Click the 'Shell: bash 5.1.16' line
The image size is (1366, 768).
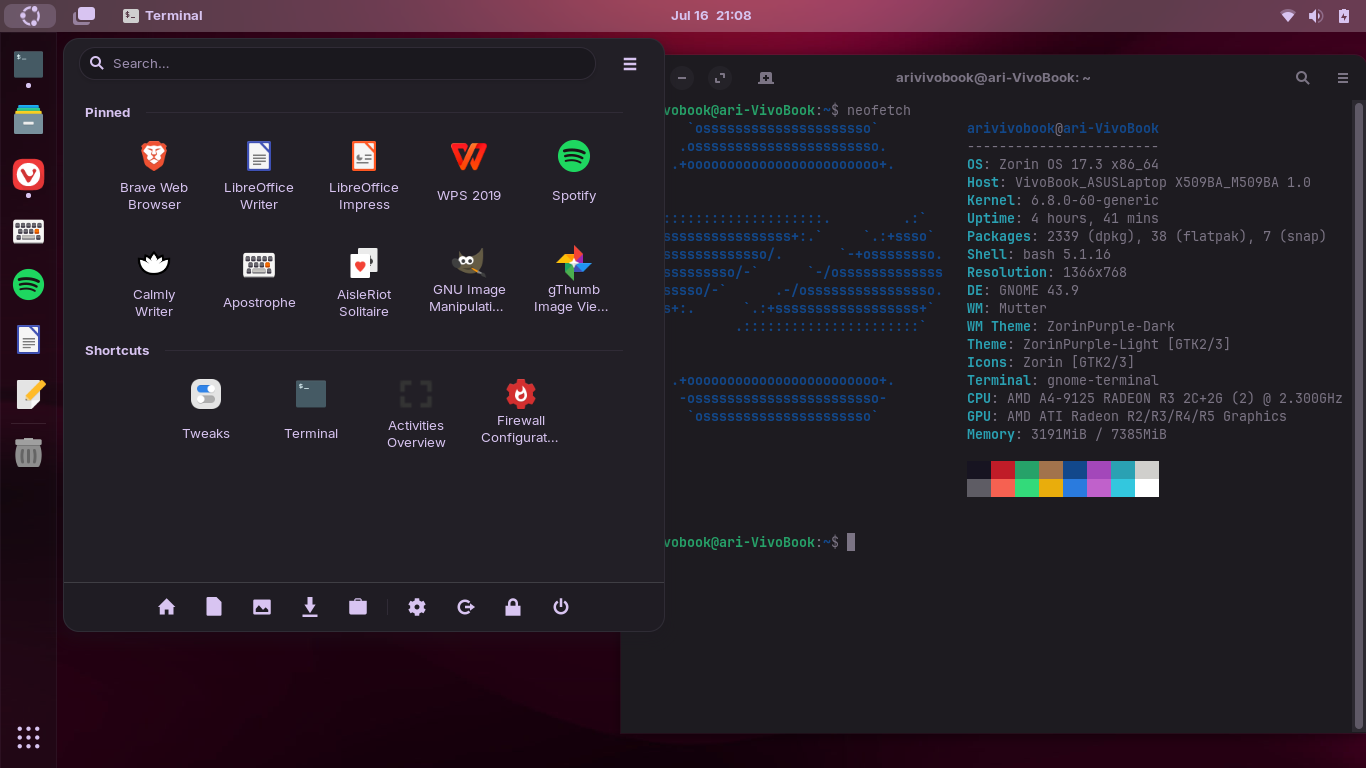[x=1039, y=254]
